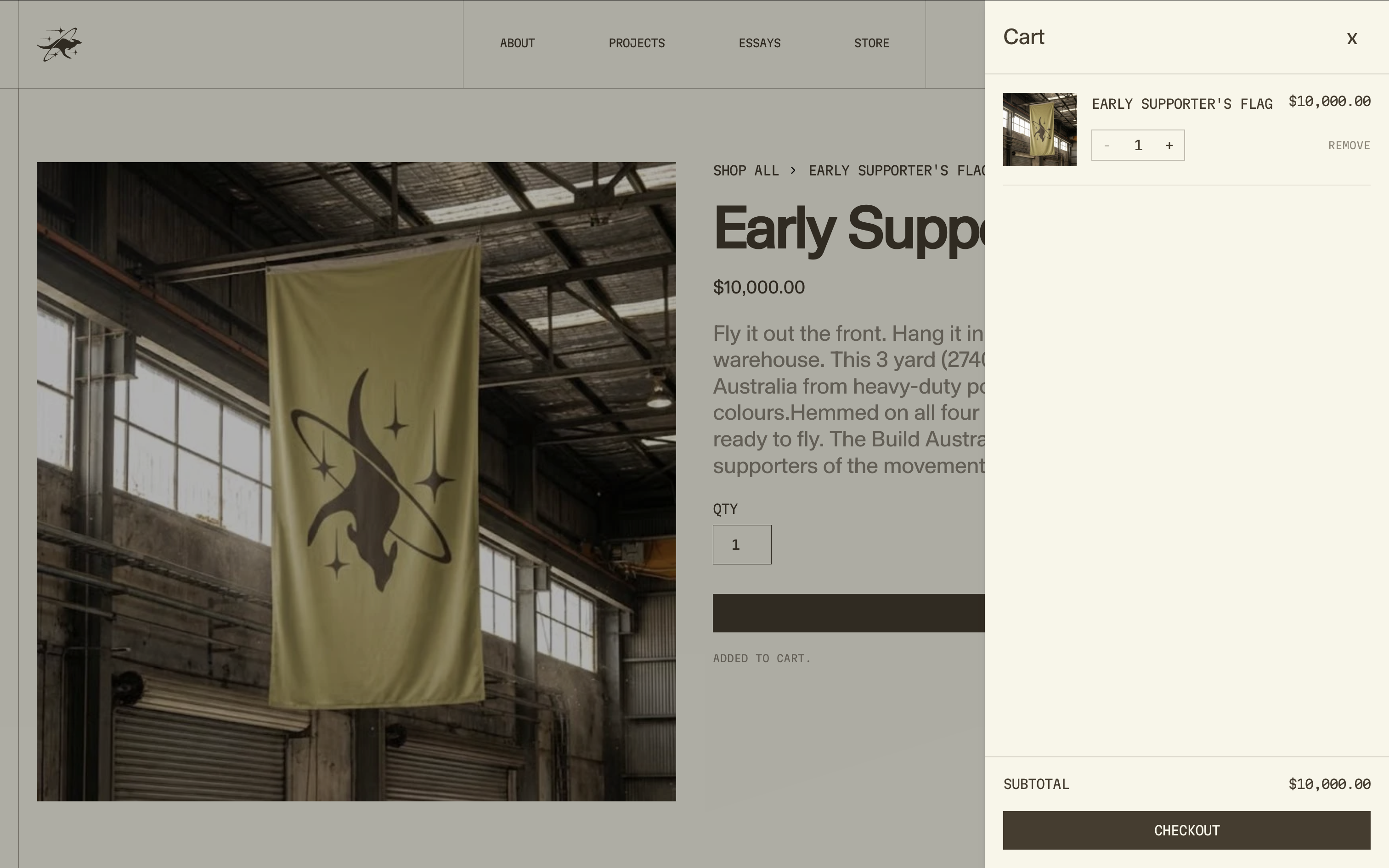
Task: Click the product page QTY input field
Action: pyautogui.click(x=742, y=544)
